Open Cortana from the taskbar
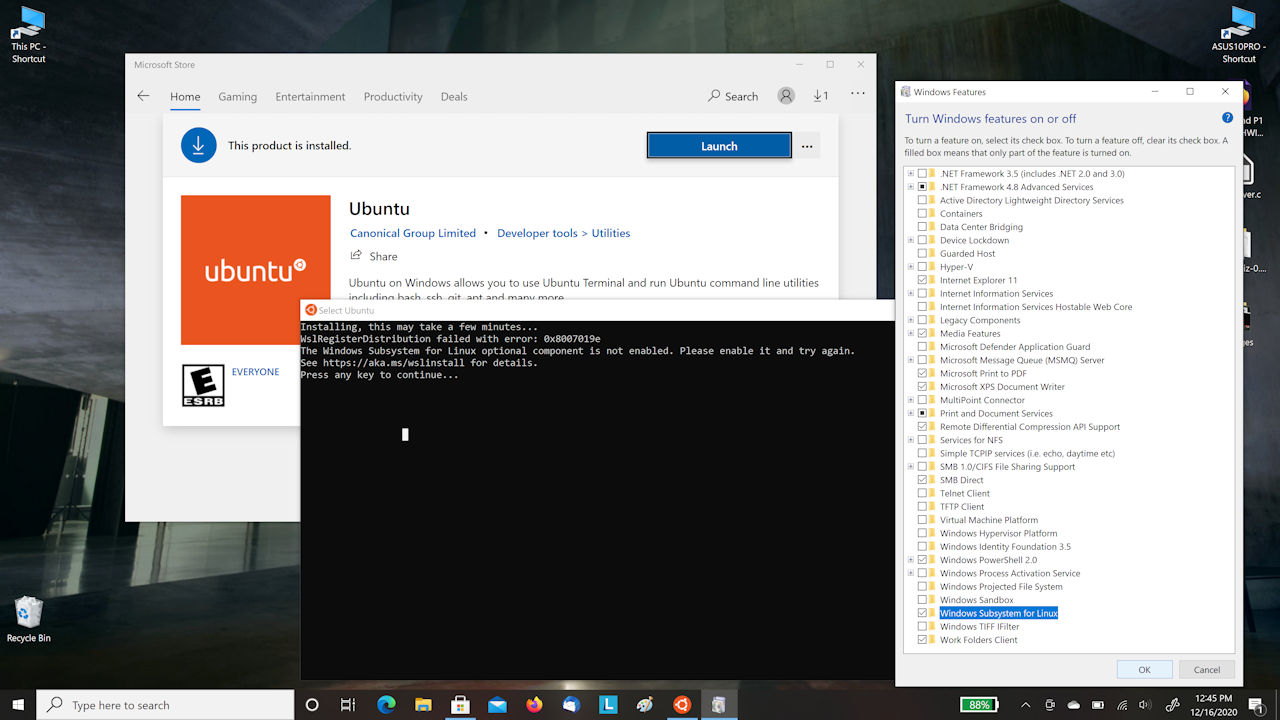The image size is (1280, 720). coord(312,705)
